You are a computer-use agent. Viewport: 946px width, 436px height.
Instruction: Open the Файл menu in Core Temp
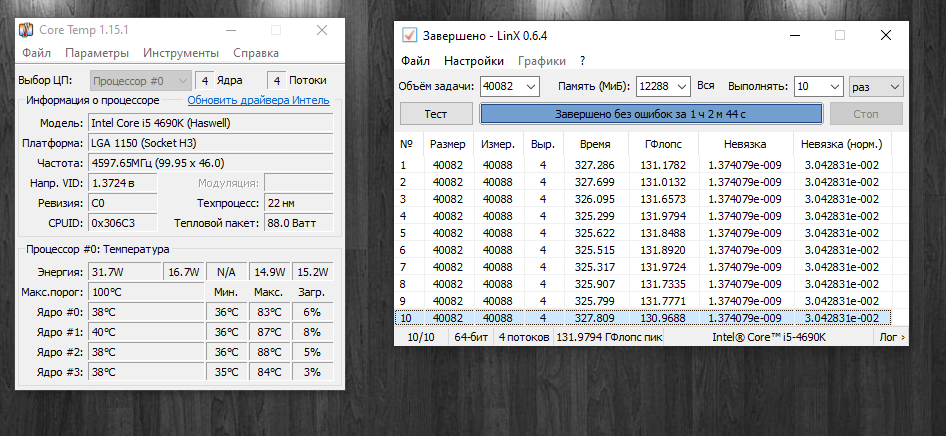point(36,53)
